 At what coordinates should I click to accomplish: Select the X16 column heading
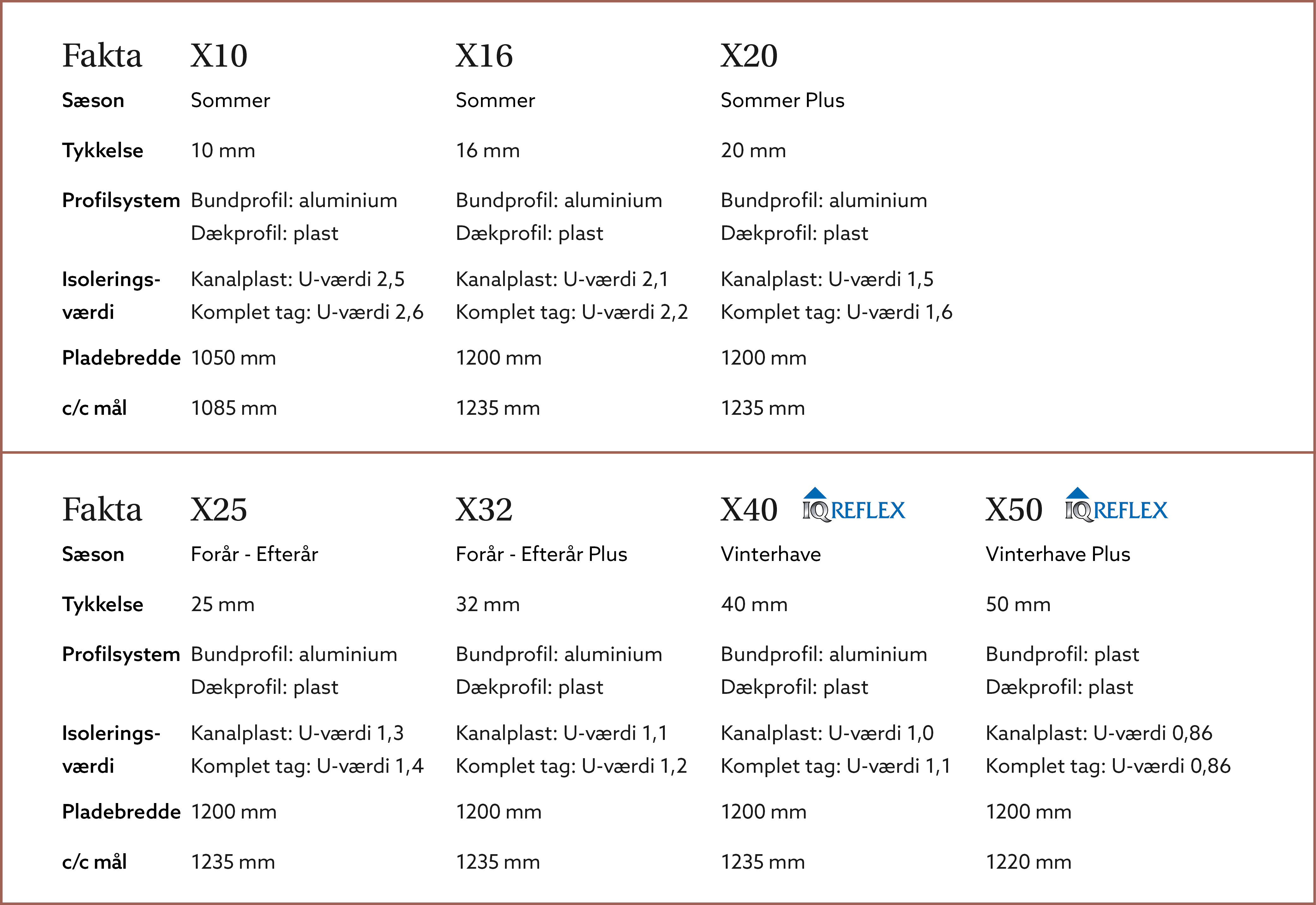tap(484, 56)
